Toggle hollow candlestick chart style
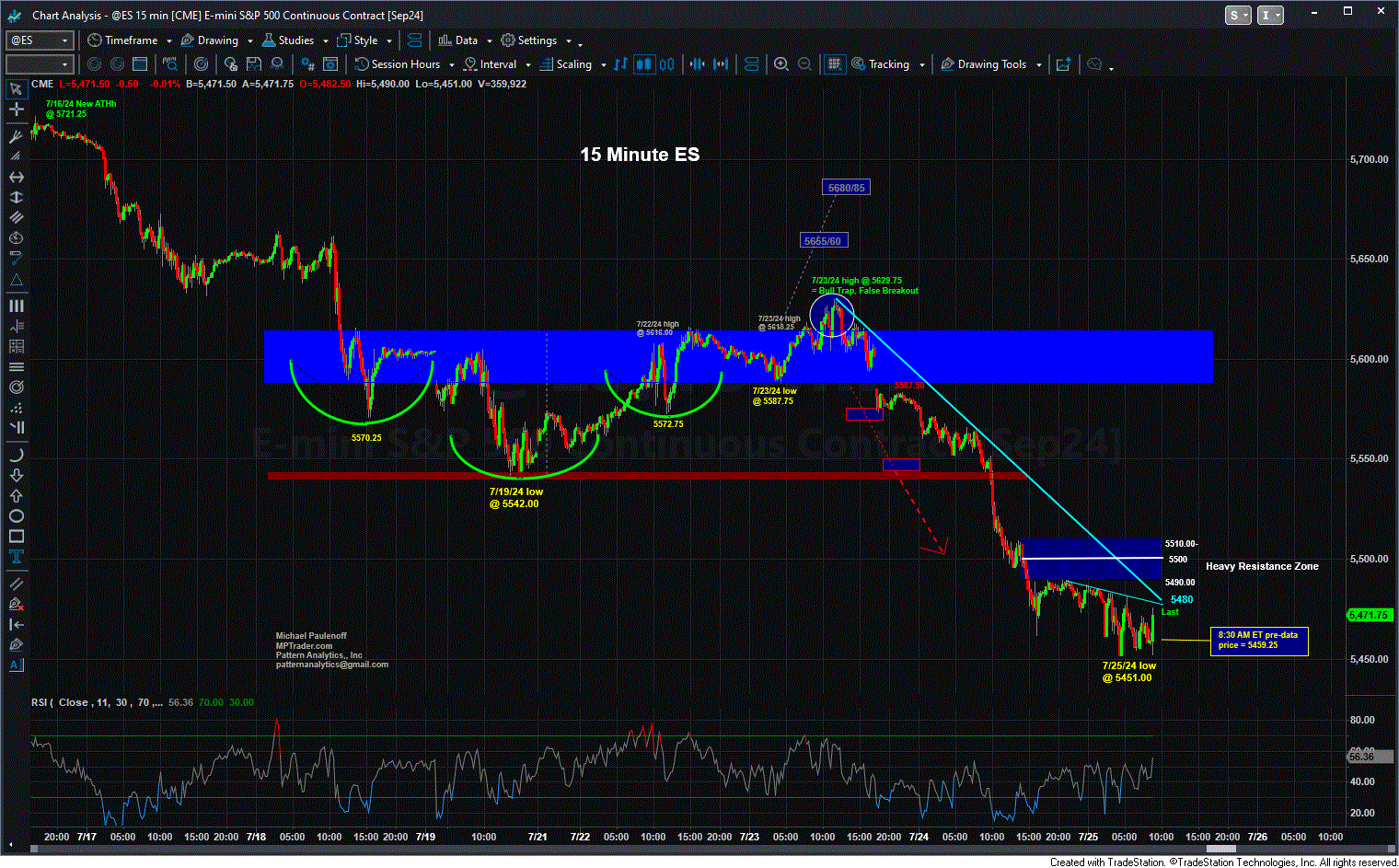This screenshot has height=868, width=1399. coord(666,64)
